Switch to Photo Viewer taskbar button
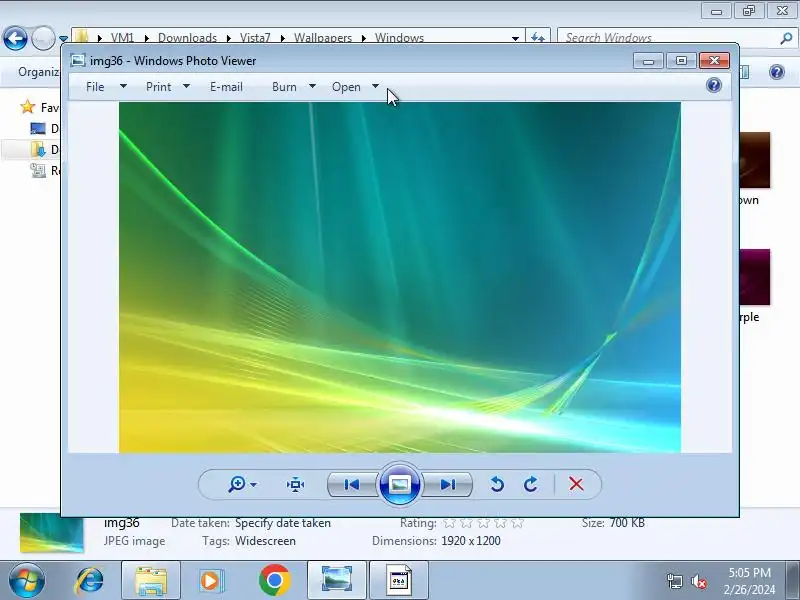 (x=337, y=580)
